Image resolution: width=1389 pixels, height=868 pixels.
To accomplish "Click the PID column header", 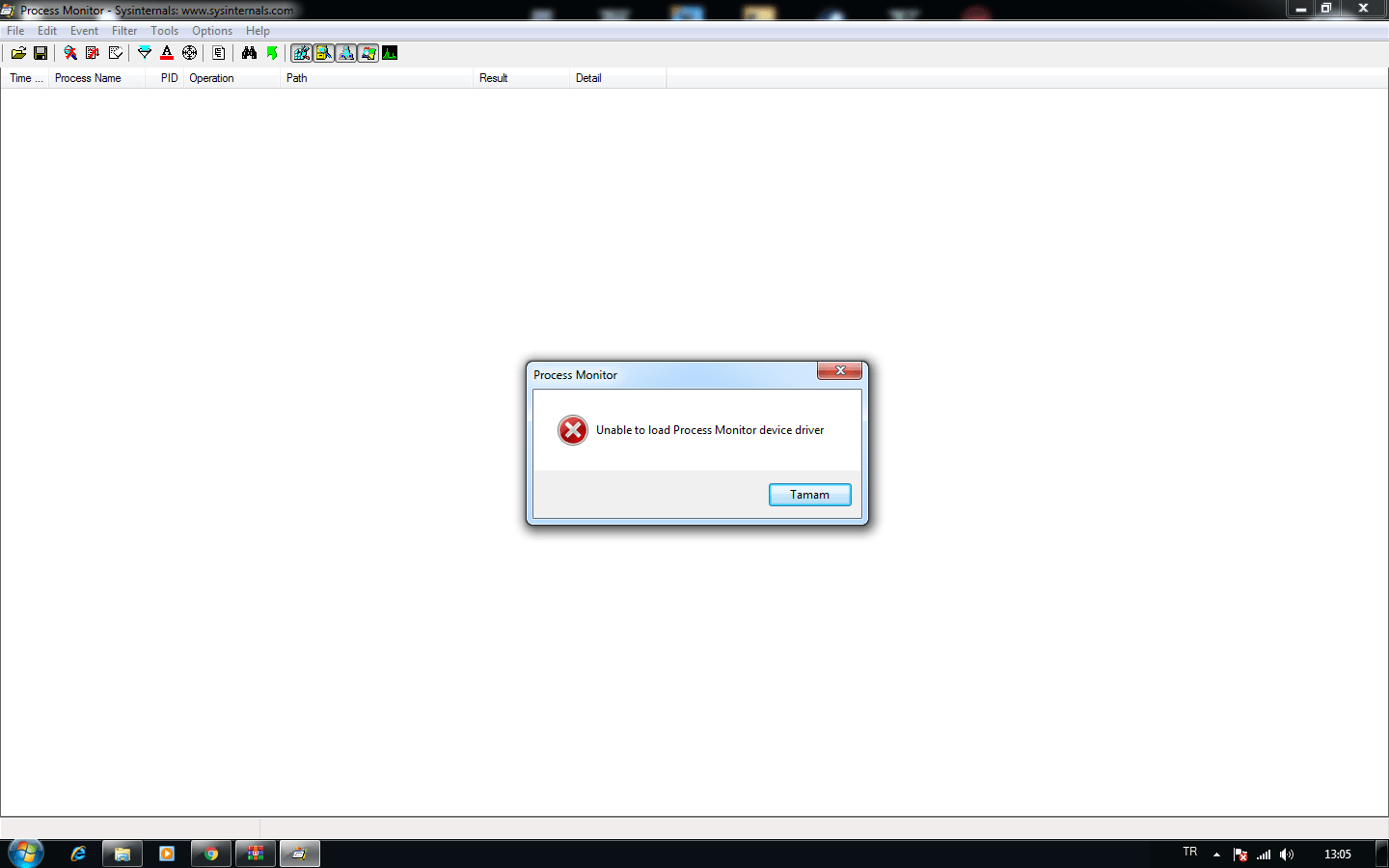I will (165, 78).
